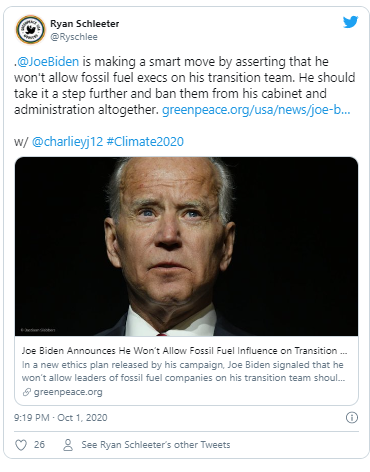
Task: Click the 9:19 PM Oct 1, 2020 timestamp
Action: [x=61, y=418]
